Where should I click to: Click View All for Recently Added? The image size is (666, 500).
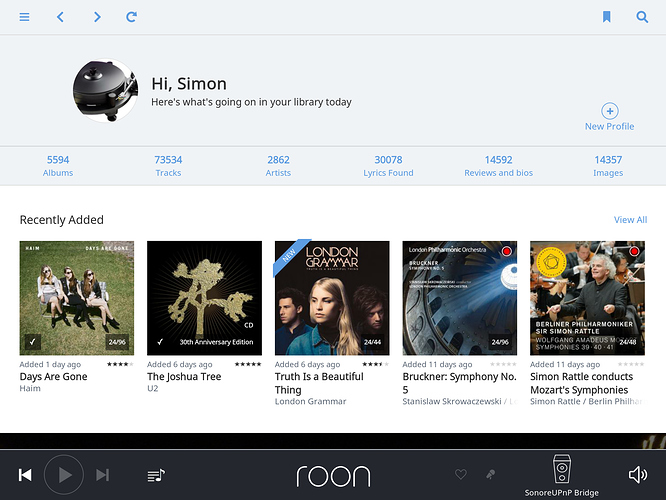click(x=630, y=220)
